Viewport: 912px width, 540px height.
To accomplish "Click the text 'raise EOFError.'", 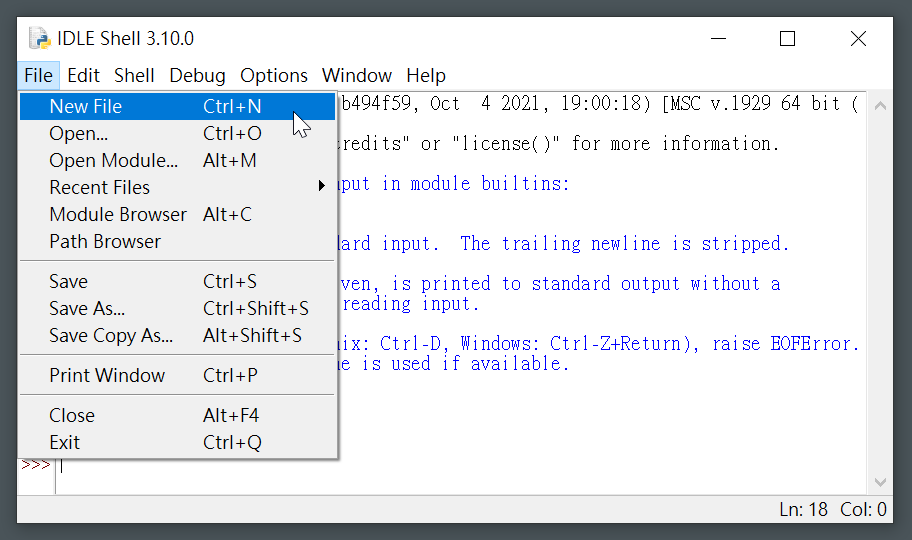I will 786,343.
